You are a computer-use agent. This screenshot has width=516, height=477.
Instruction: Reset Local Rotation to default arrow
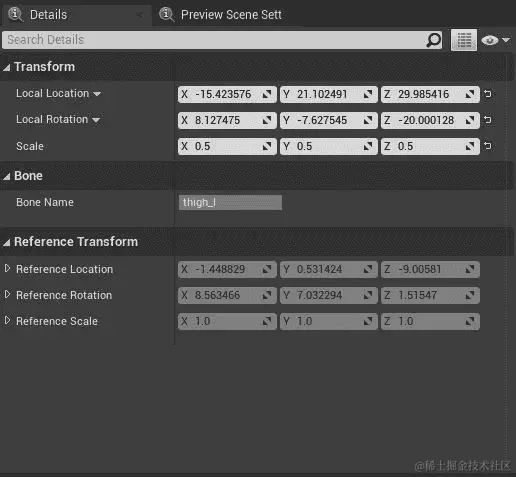(488, 120)
